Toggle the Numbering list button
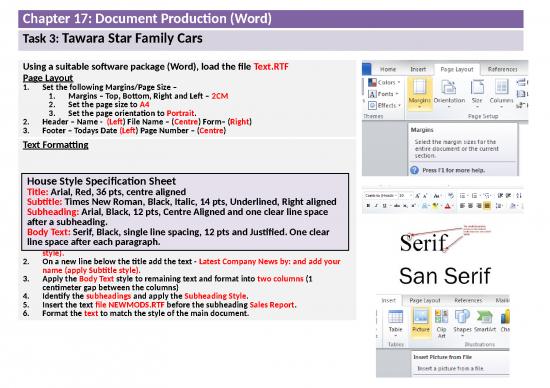Viewport: 550px width, 388px height. tap(475, 196)
